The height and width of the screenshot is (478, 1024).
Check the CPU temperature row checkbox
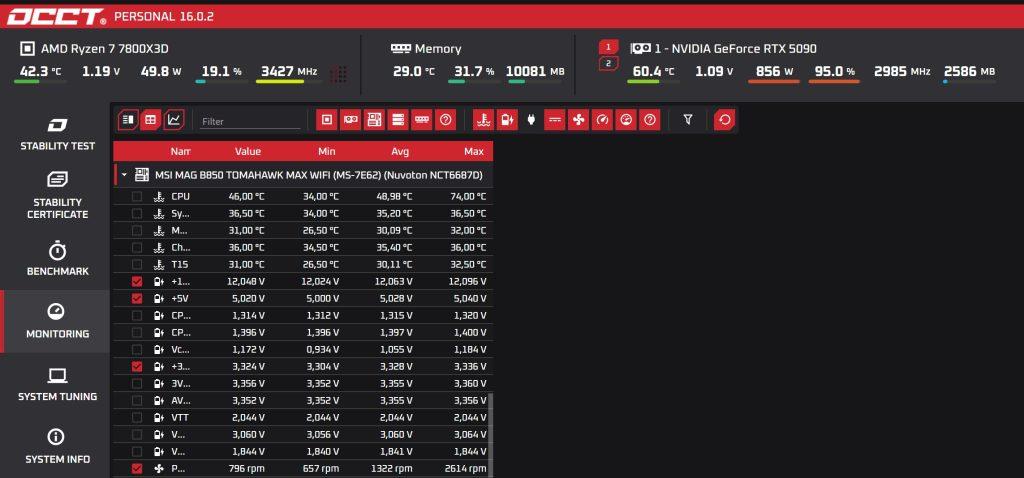pyautogui.click(x=136, y=197)
